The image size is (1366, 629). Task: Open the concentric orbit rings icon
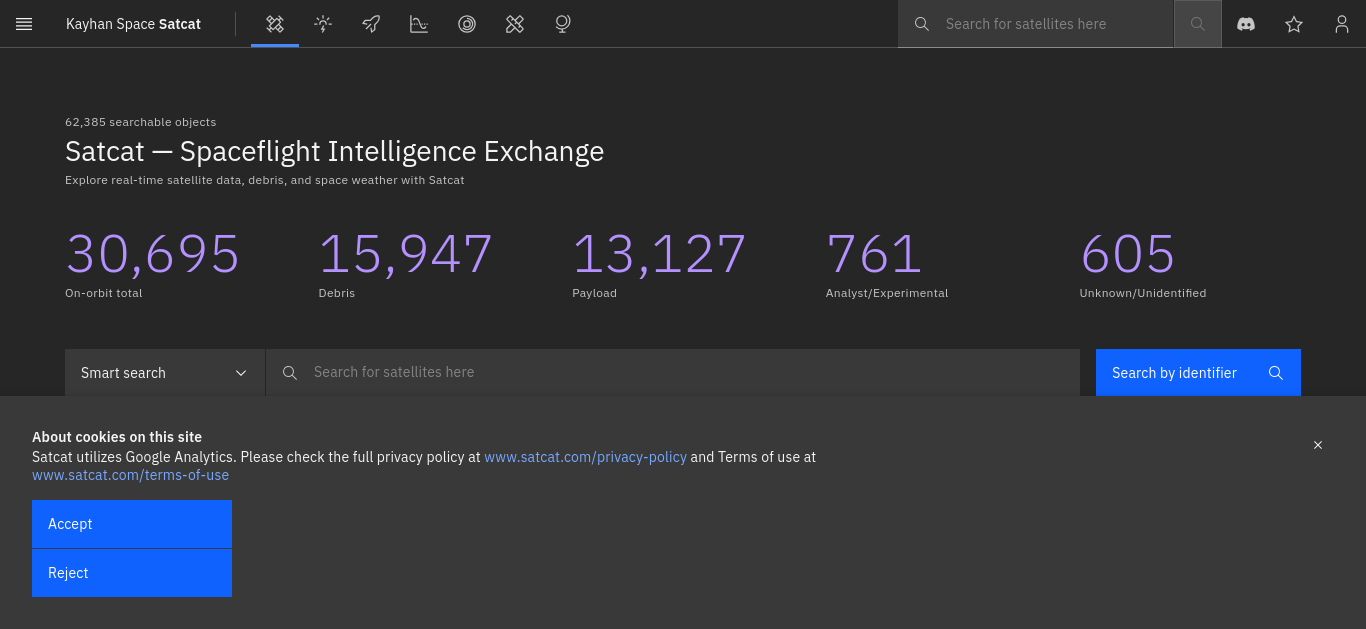[467, 24]
